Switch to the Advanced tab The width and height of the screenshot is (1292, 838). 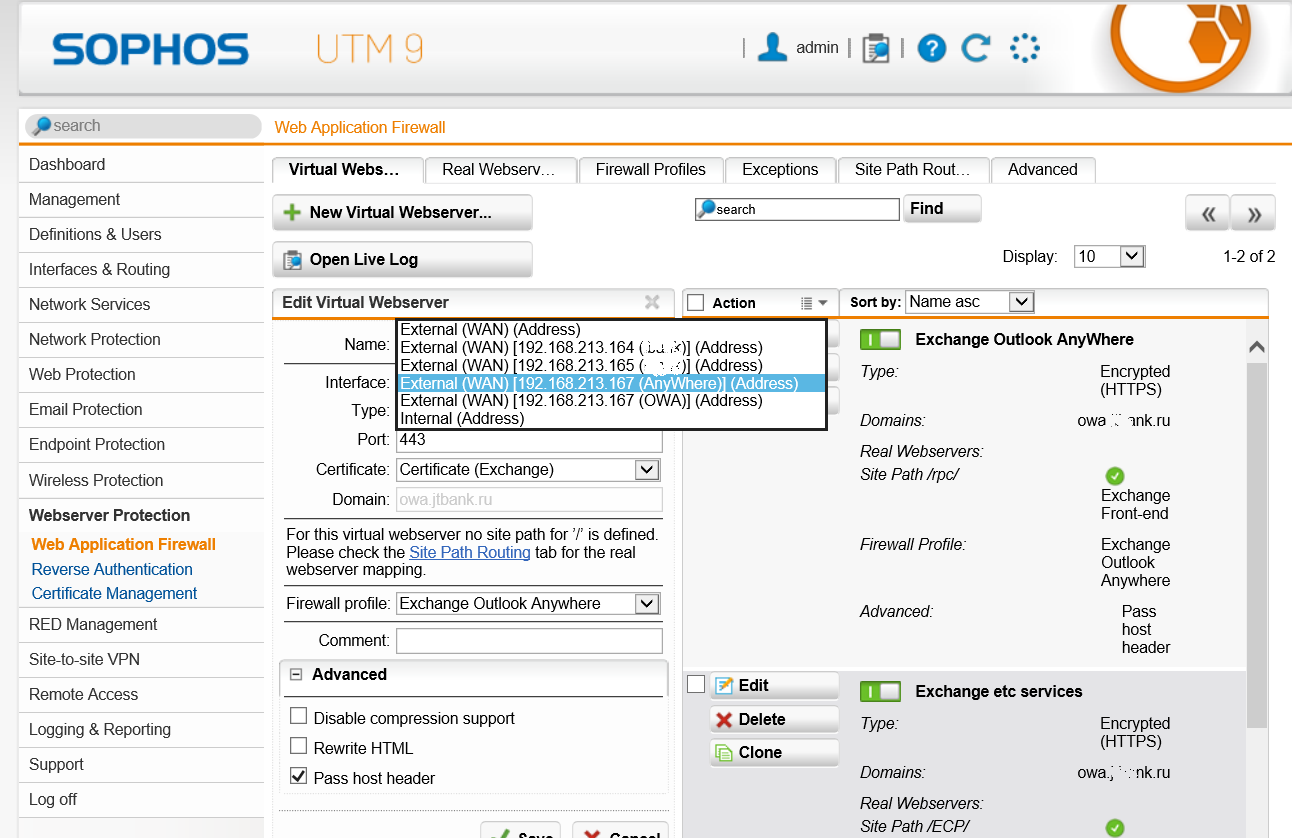1043,170
